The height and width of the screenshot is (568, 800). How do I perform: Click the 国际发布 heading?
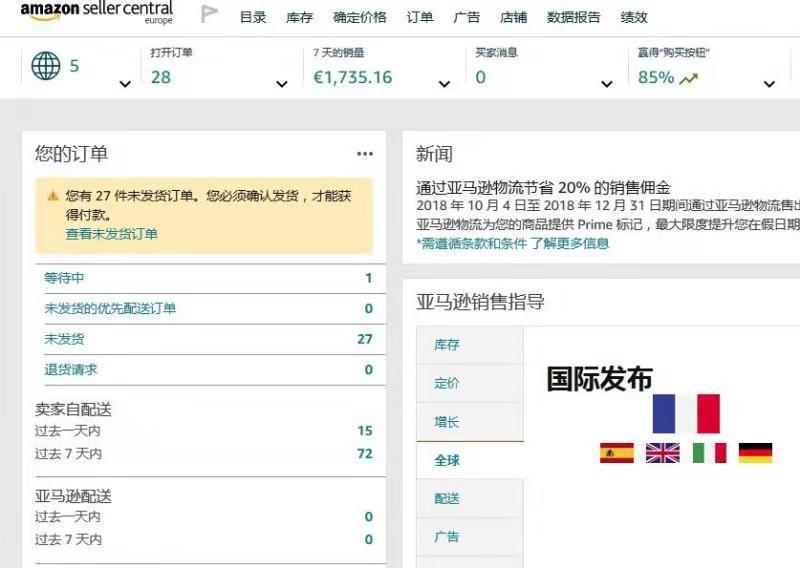coord(599,379)
